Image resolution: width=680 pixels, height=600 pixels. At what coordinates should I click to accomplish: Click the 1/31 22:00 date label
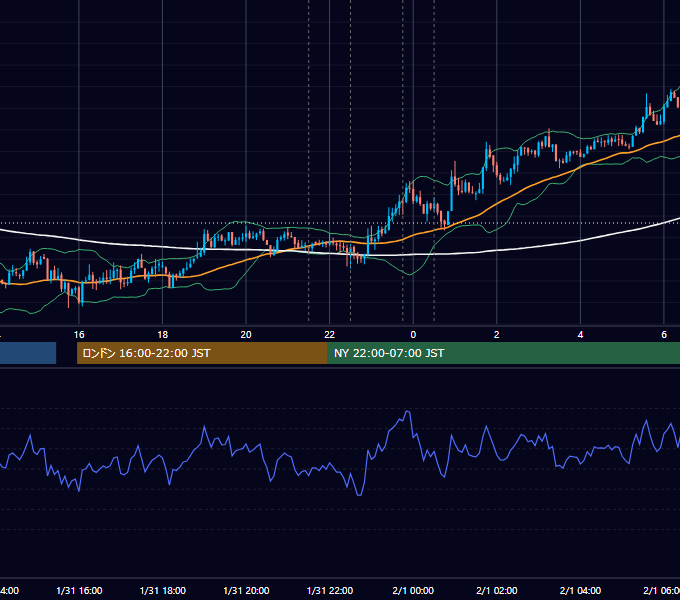click(330, 590)
